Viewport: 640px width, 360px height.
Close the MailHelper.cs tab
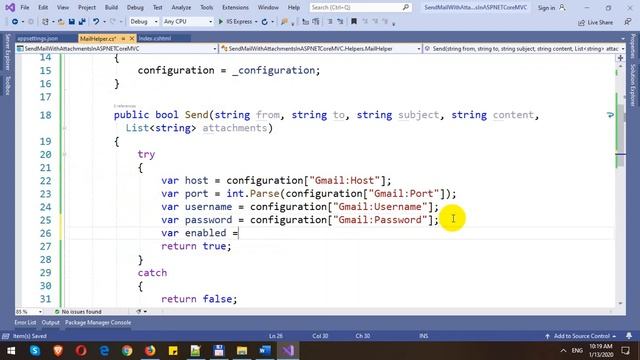(132, 38)
